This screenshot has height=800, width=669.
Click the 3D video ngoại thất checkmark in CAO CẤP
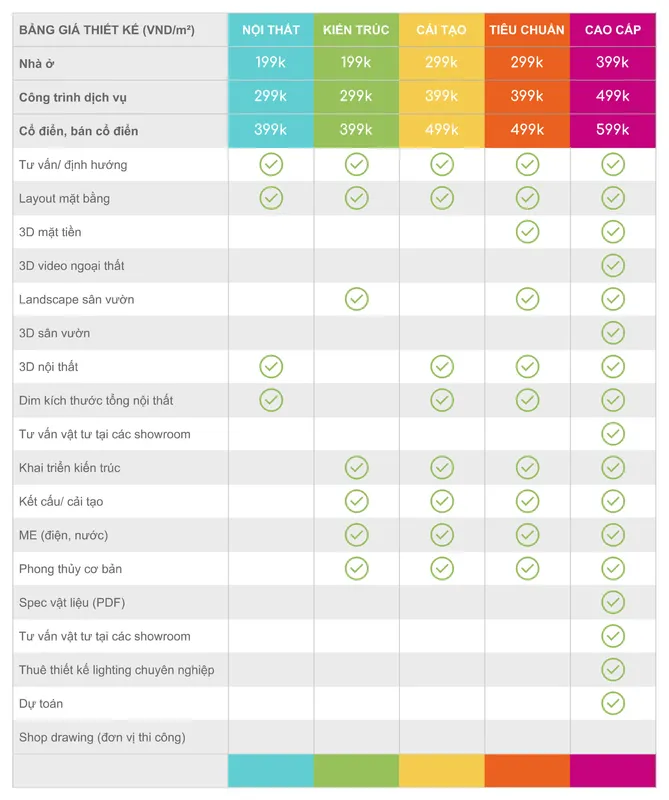(x=613, y=265)
